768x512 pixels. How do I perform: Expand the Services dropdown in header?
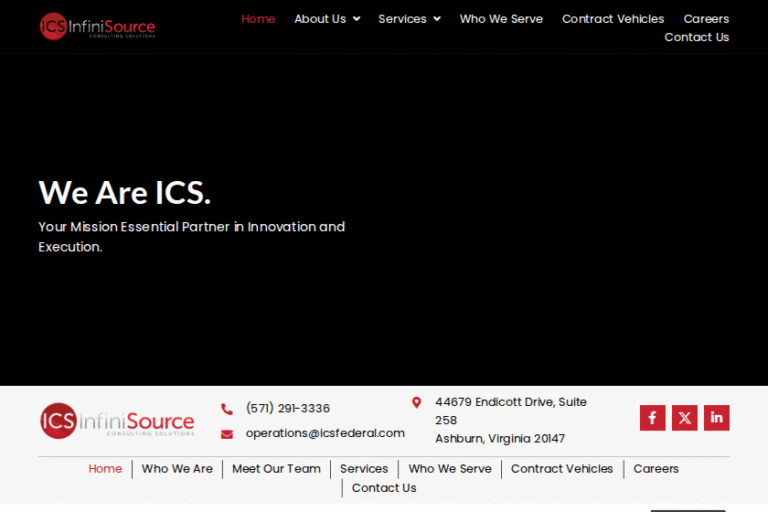click(x=409, y=19)
